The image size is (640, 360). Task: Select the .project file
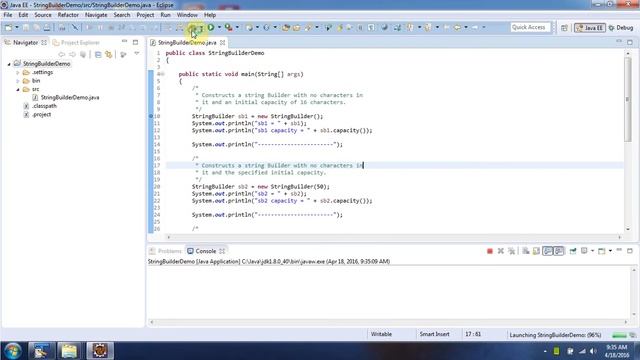(x=41, y=115)
